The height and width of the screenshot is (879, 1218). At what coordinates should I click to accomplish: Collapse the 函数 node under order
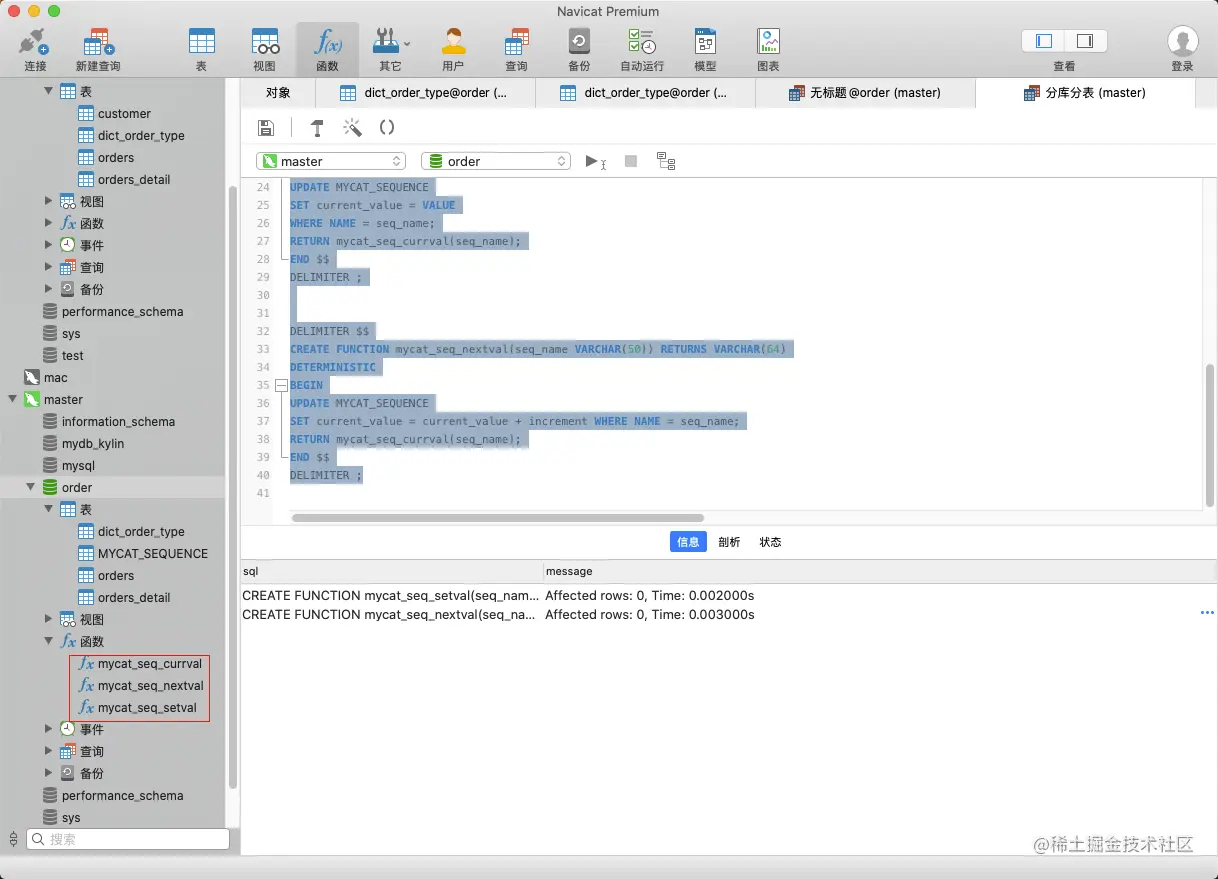48,641
